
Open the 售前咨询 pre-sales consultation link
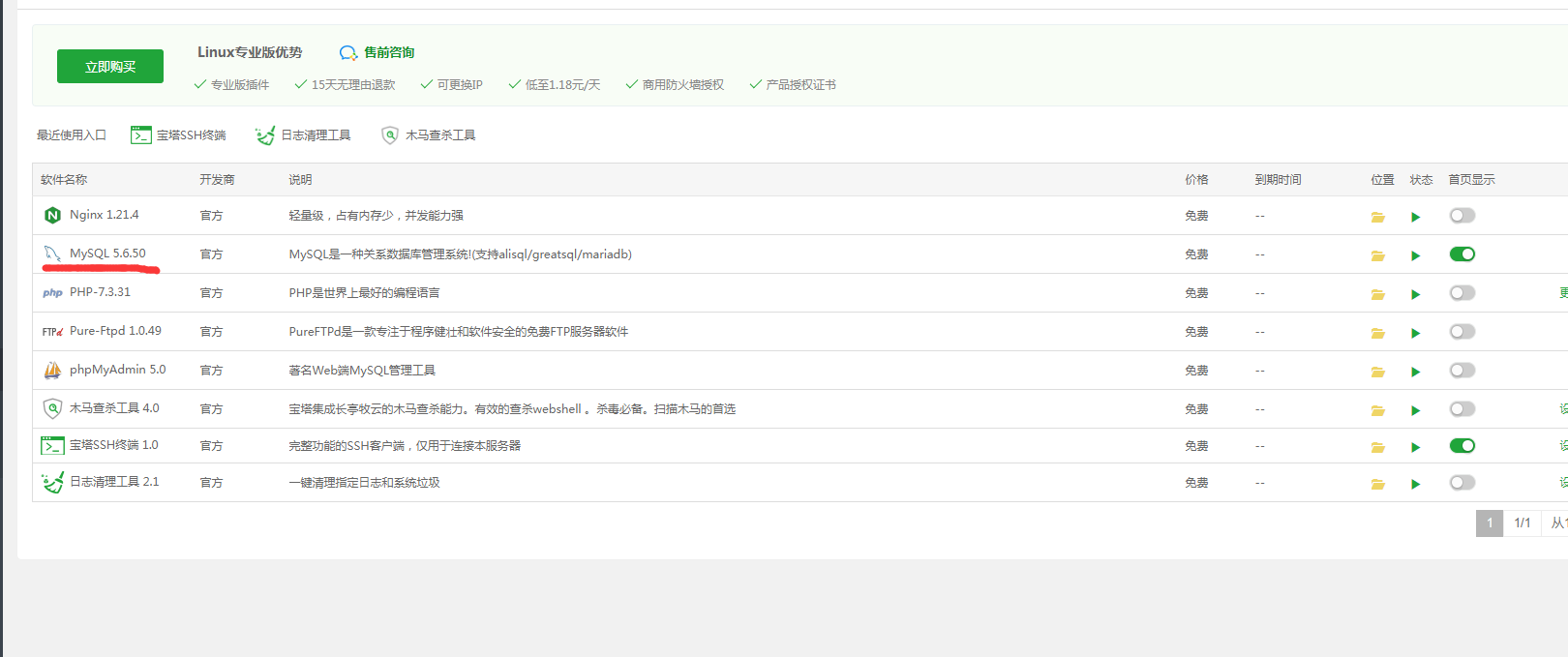coord(377,52)
